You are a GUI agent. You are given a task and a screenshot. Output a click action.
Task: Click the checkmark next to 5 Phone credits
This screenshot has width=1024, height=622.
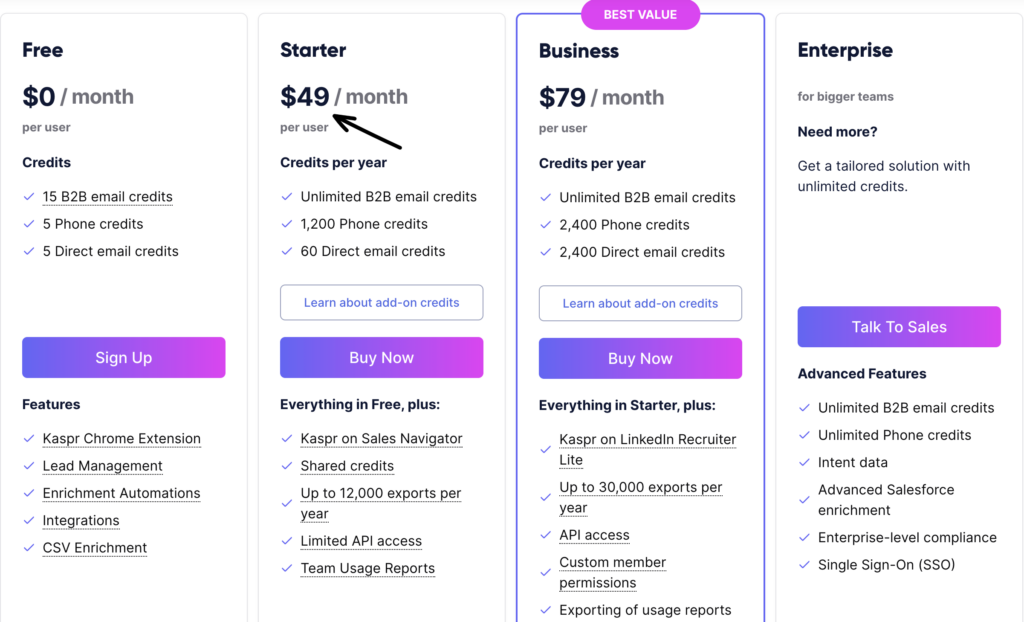click(x=30, y=224)
